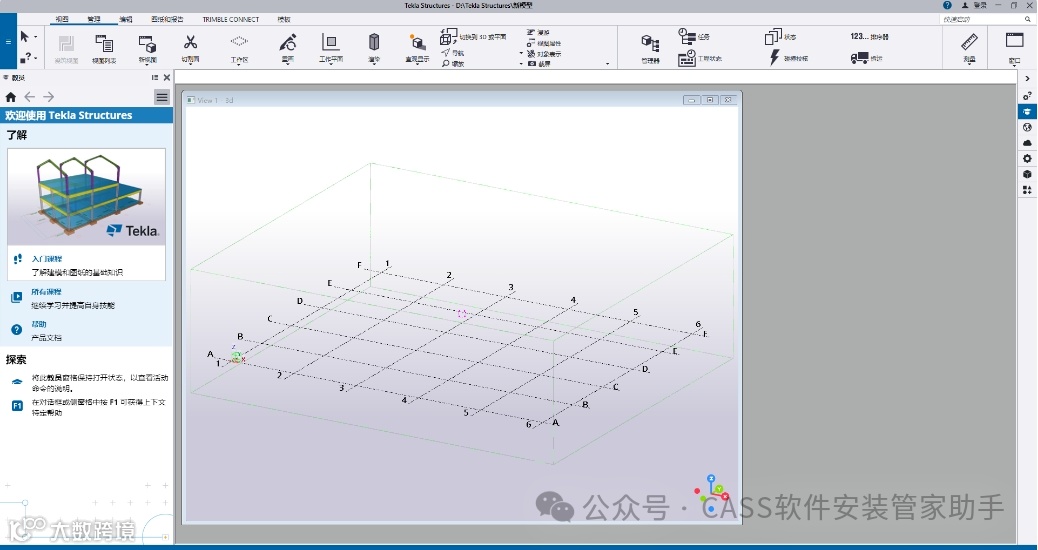Click the question-mark inquire tool
Screen dimensions: 1038x550
tap(26, 58)
